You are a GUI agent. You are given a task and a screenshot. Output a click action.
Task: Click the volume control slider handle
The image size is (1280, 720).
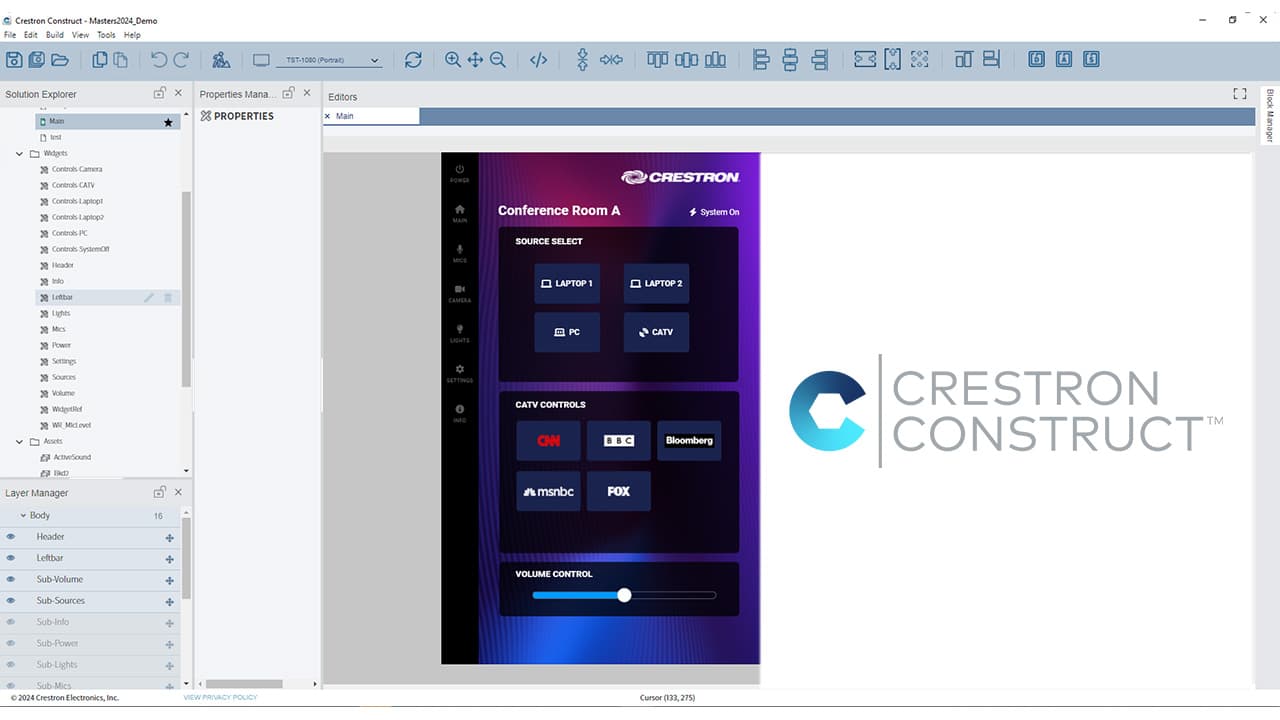[x=624, y=595]
